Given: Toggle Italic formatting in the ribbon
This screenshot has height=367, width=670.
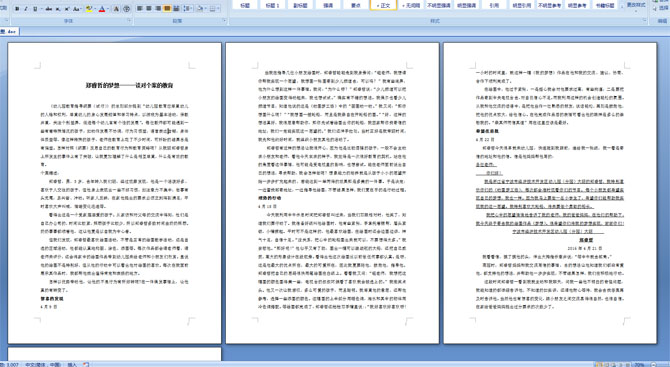Looking at the screenshot, I should [x=26, y=9].
